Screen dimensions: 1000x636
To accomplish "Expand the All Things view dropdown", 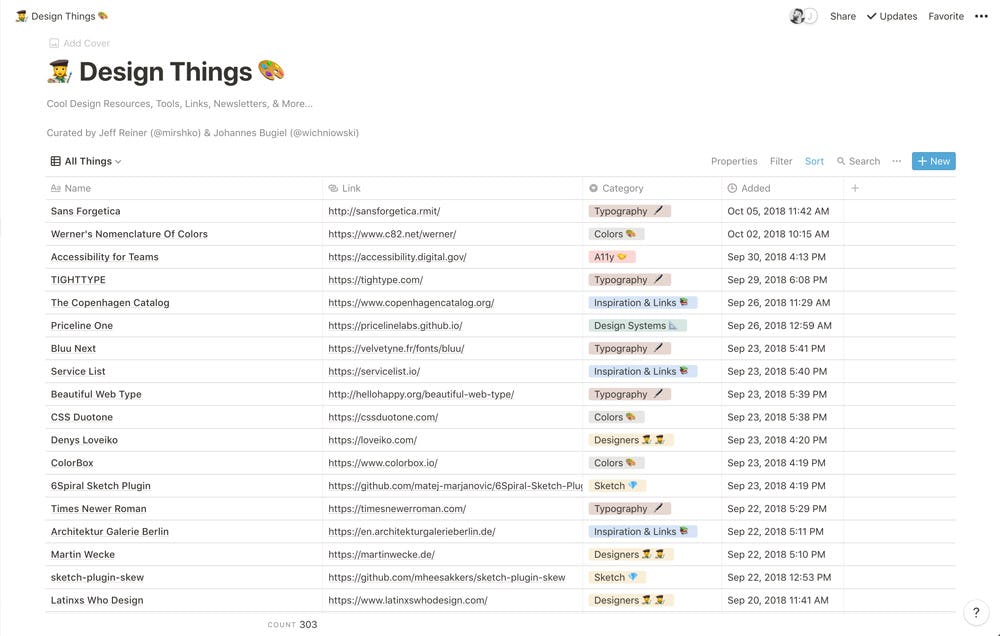I will pos(86,161).
